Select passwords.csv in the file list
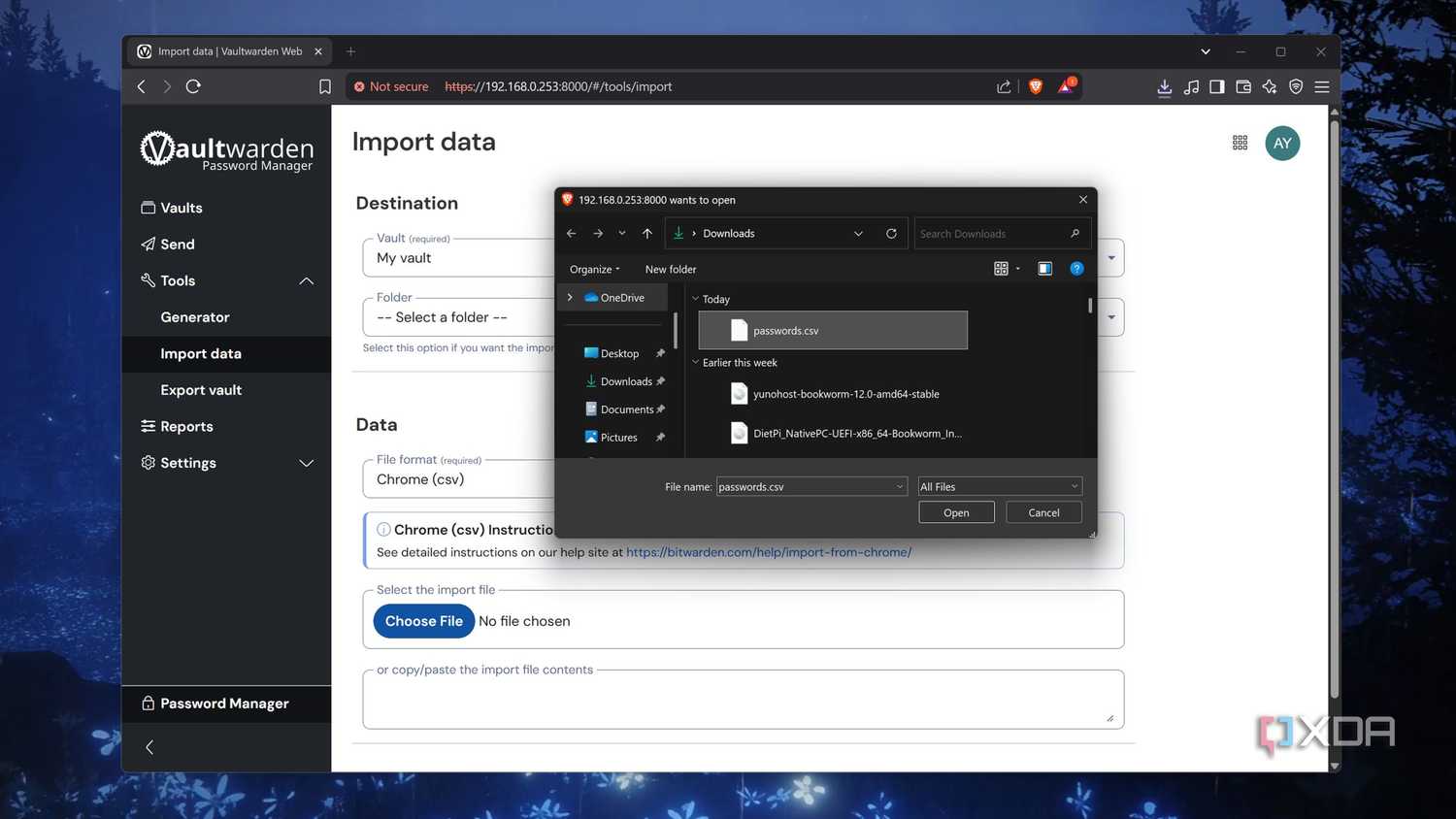This screenshot has height=819, width=1456. point(833,330)
